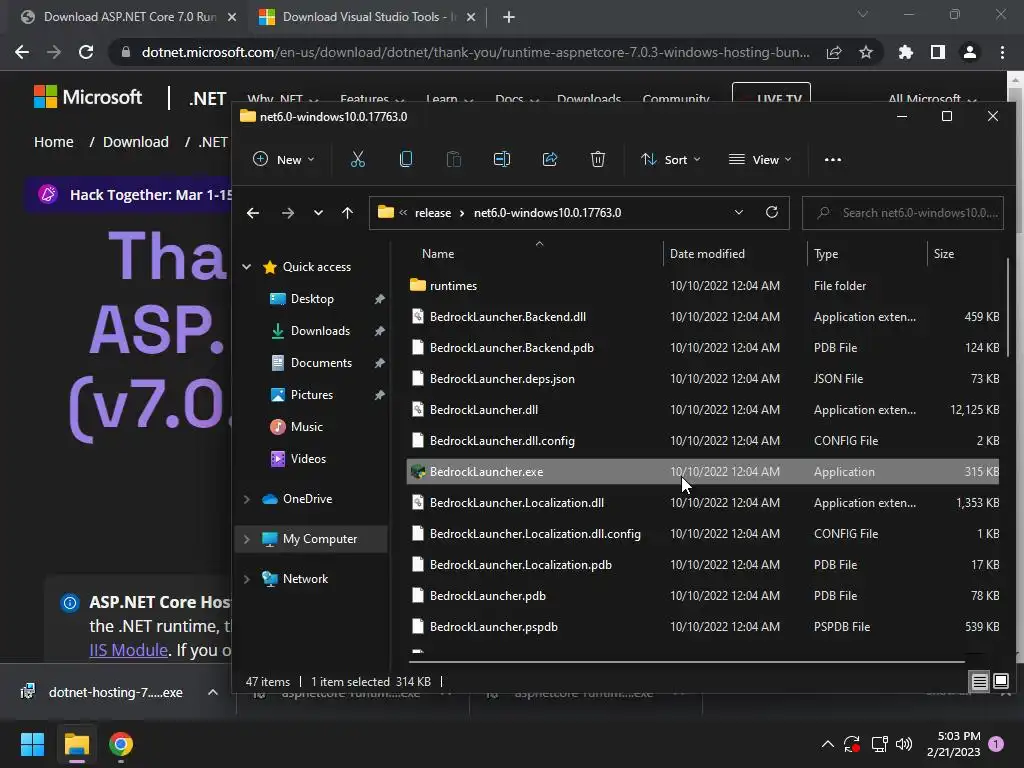The width and height of the screenshot is (1024, 768).
Task: Expand address bar history dropdown
Action: click(x=739, y=213)
